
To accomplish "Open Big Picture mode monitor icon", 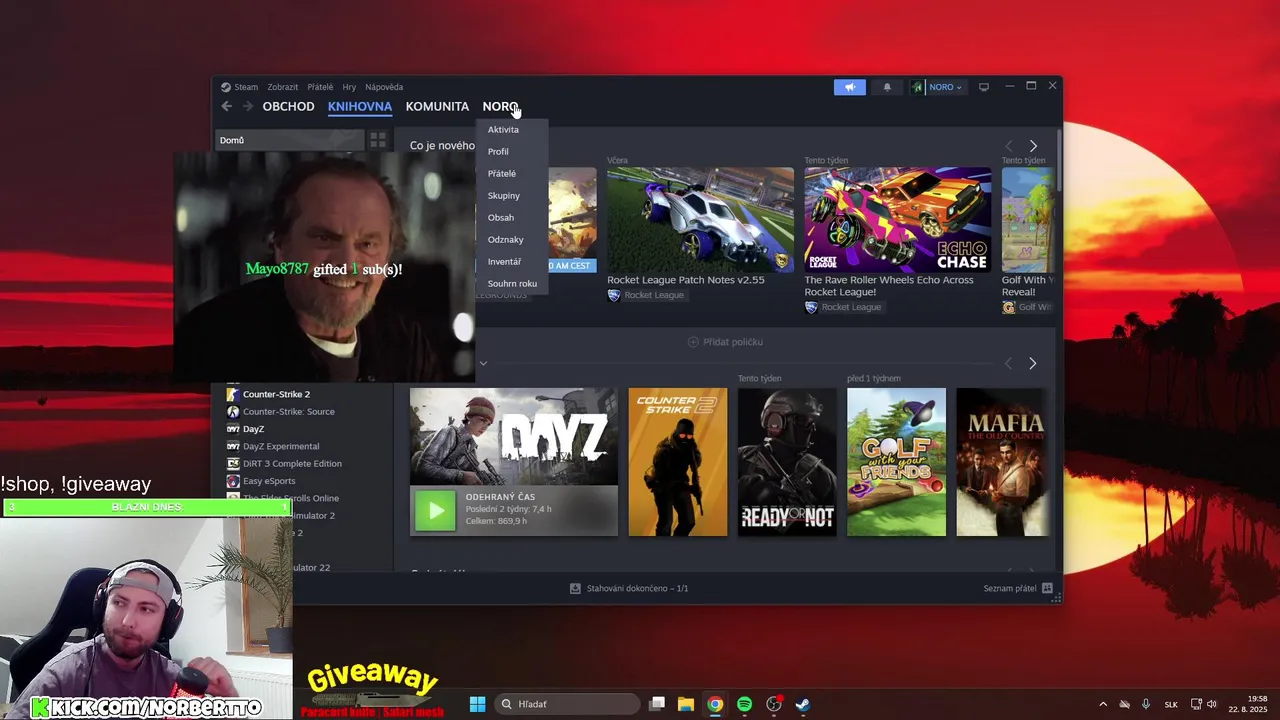I will click(x=984, y=87).
